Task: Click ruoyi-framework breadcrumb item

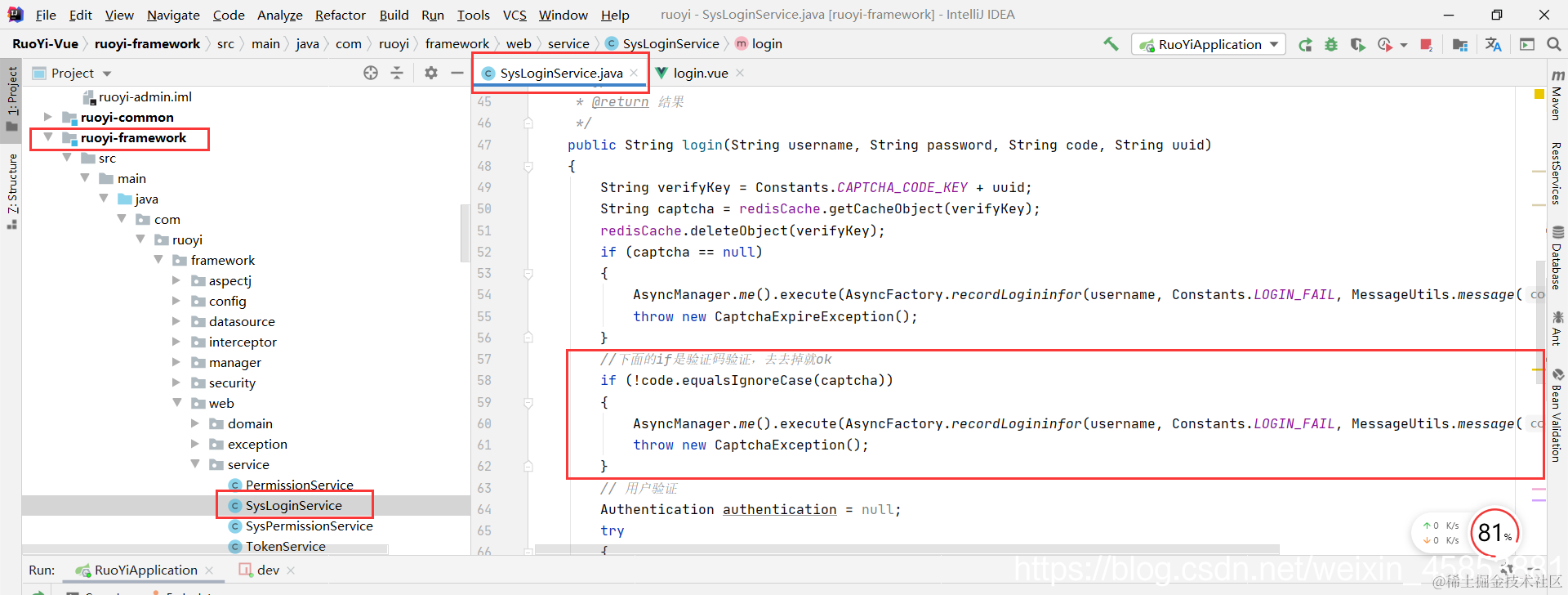Action: pyautogui.click(x=147, y=44)
